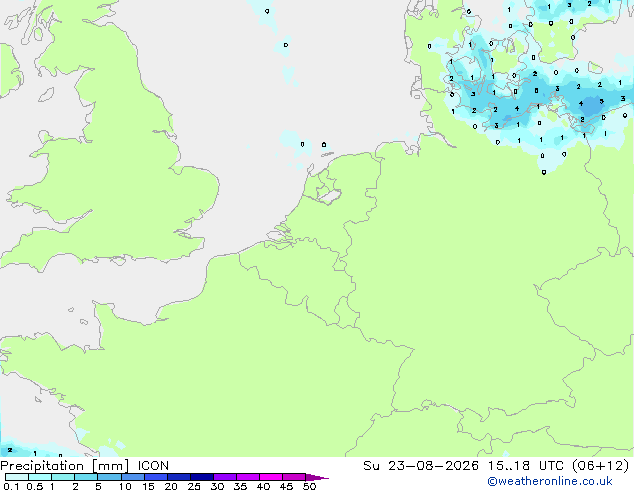This screenshot has width=634, height=490.
Task: Open the weatheronline.co.uk link
Action: 550,481
